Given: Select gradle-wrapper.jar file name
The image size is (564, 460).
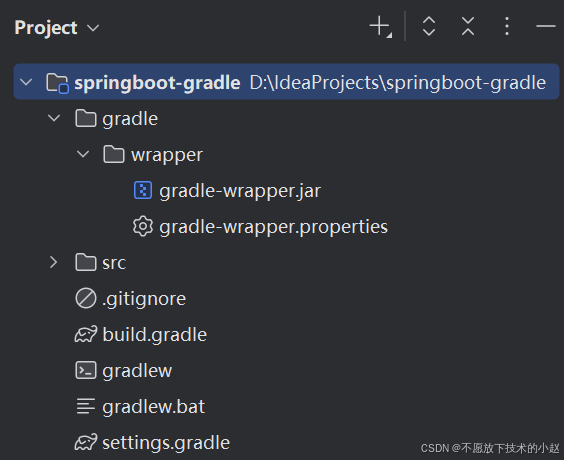Looking at the screenshot, I should [x=240, y=191].
